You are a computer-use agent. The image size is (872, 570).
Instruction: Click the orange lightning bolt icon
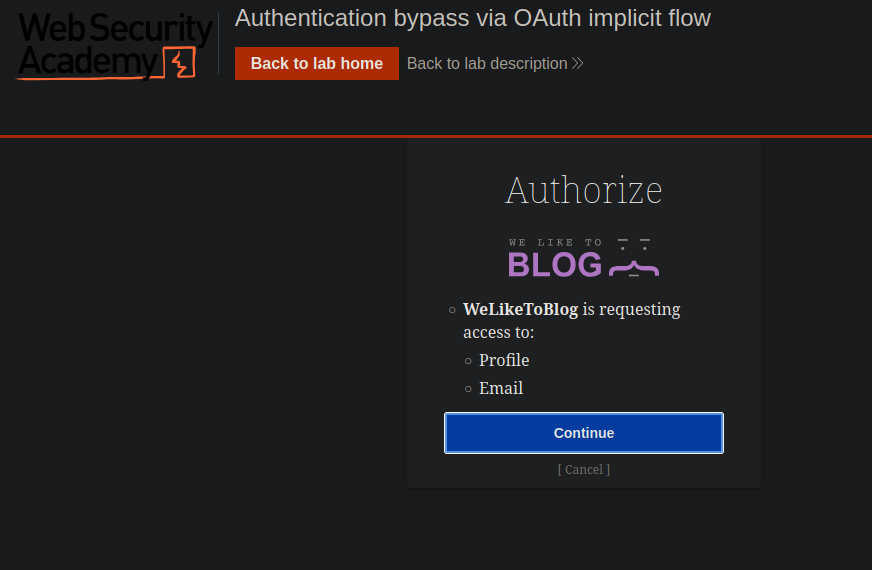(x=180, y=63)
